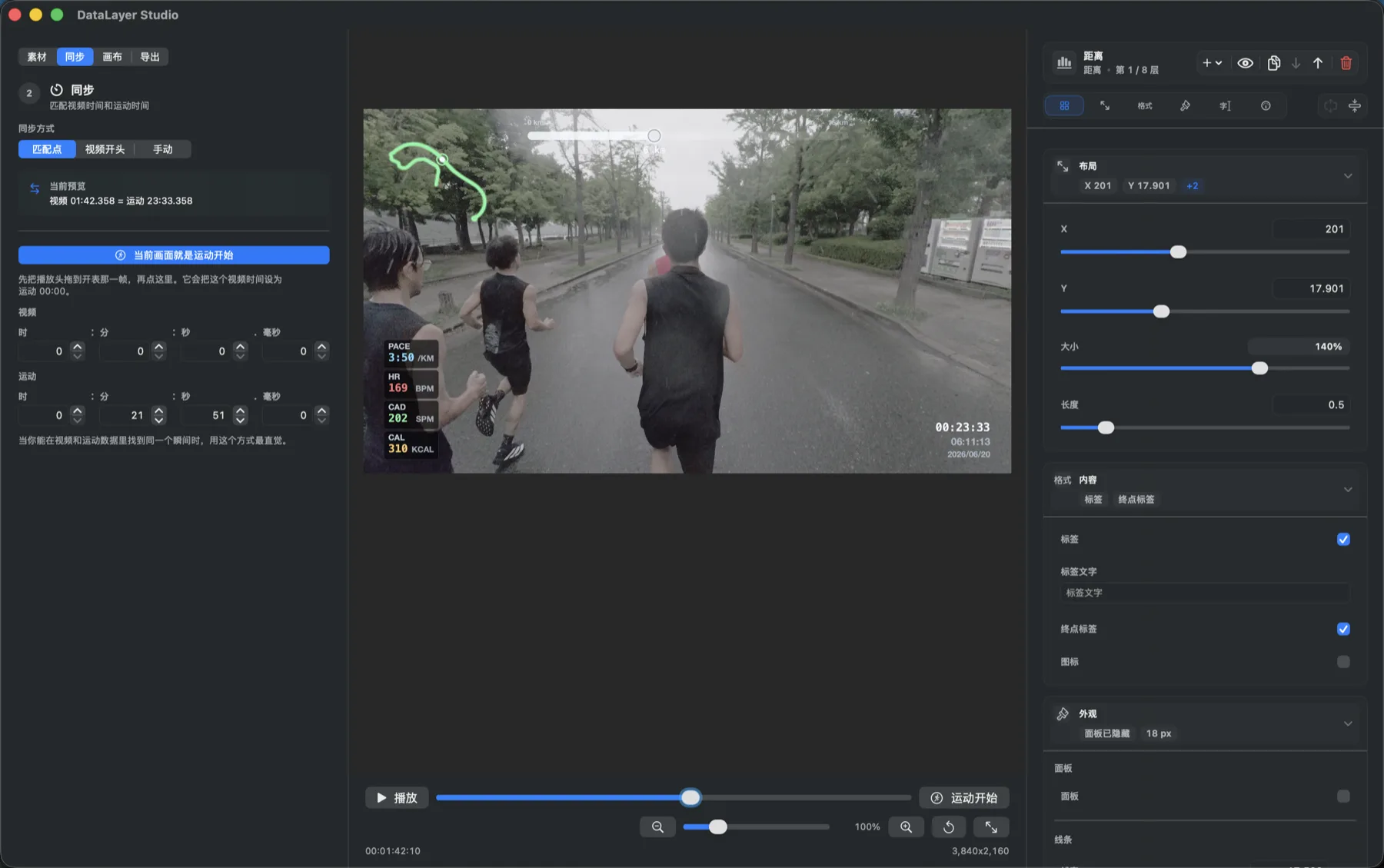
Task: Click the 运动 minutes field 21
Action: 125,415
